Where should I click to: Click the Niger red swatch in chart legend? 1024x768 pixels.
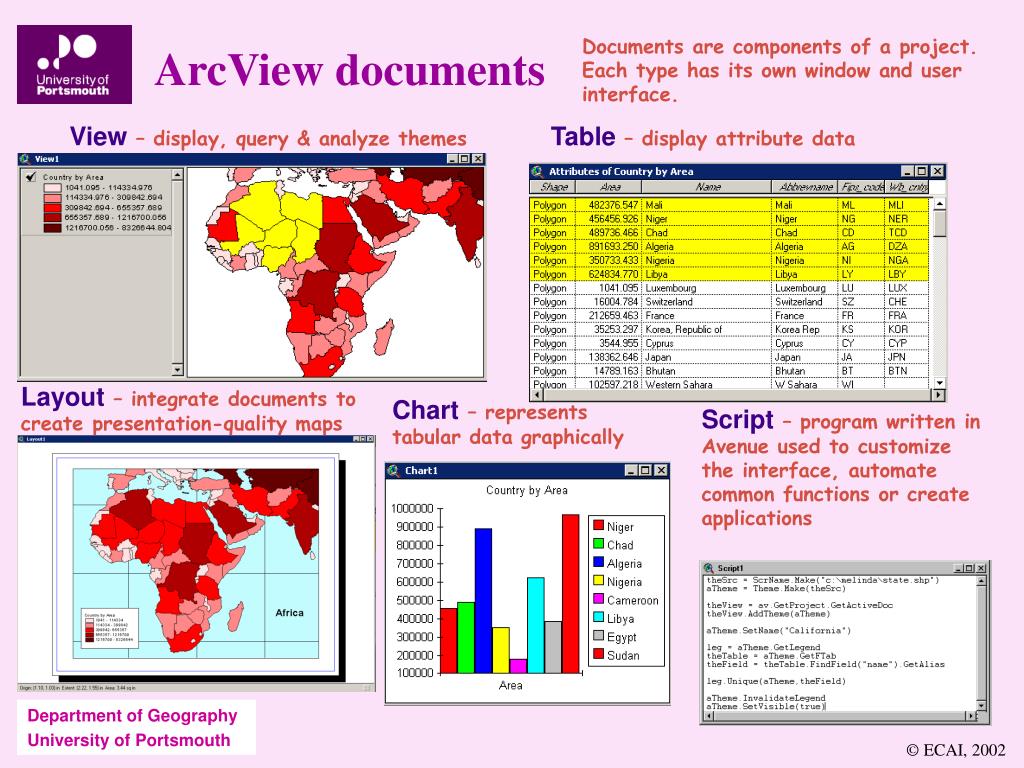(x=598, y=524)
